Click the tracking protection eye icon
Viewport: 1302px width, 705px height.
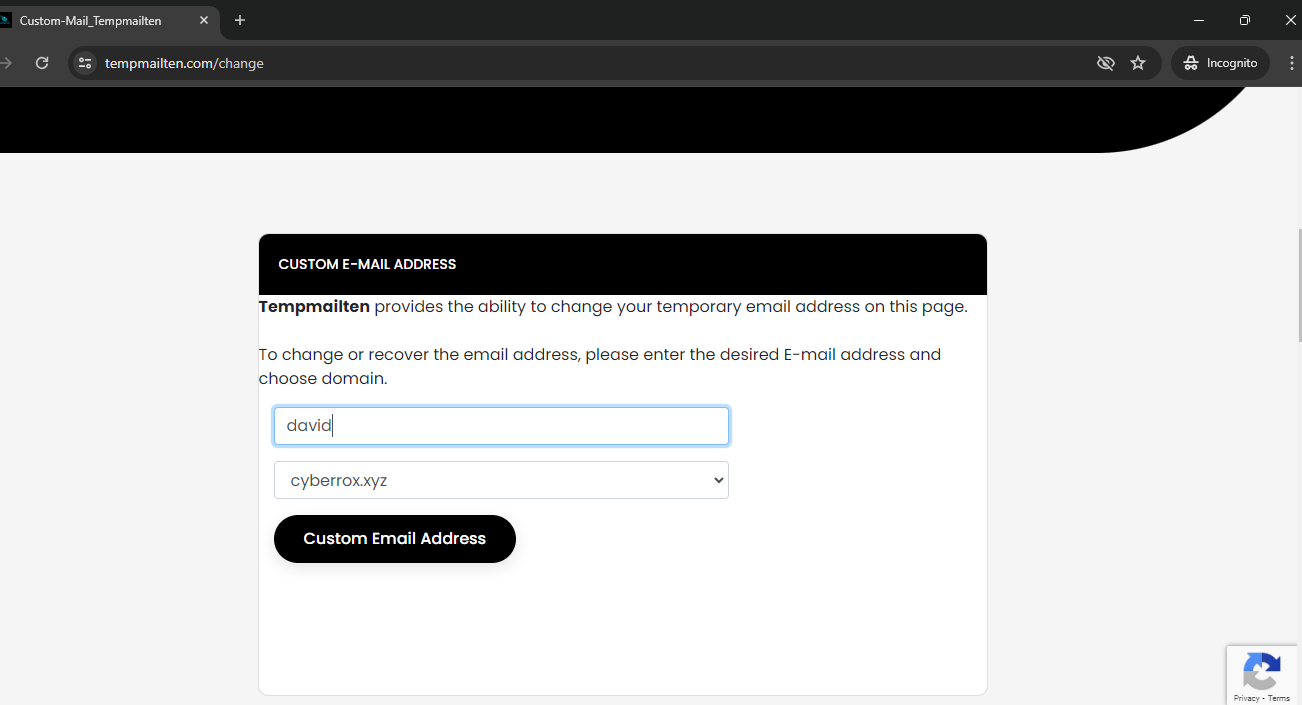click(1106, 62)
